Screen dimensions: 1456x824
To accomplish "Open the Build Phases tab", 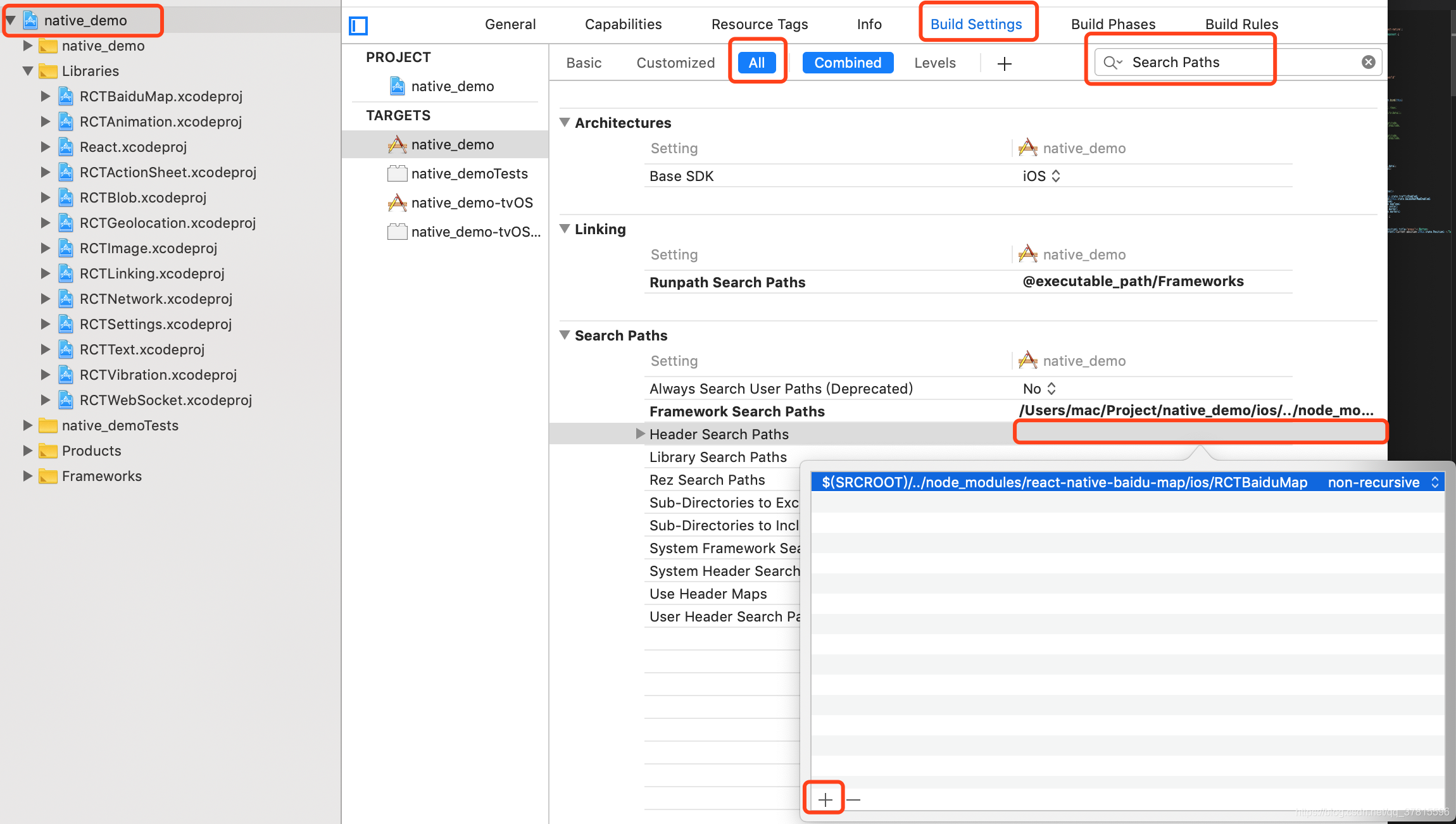I will 1113,24.
